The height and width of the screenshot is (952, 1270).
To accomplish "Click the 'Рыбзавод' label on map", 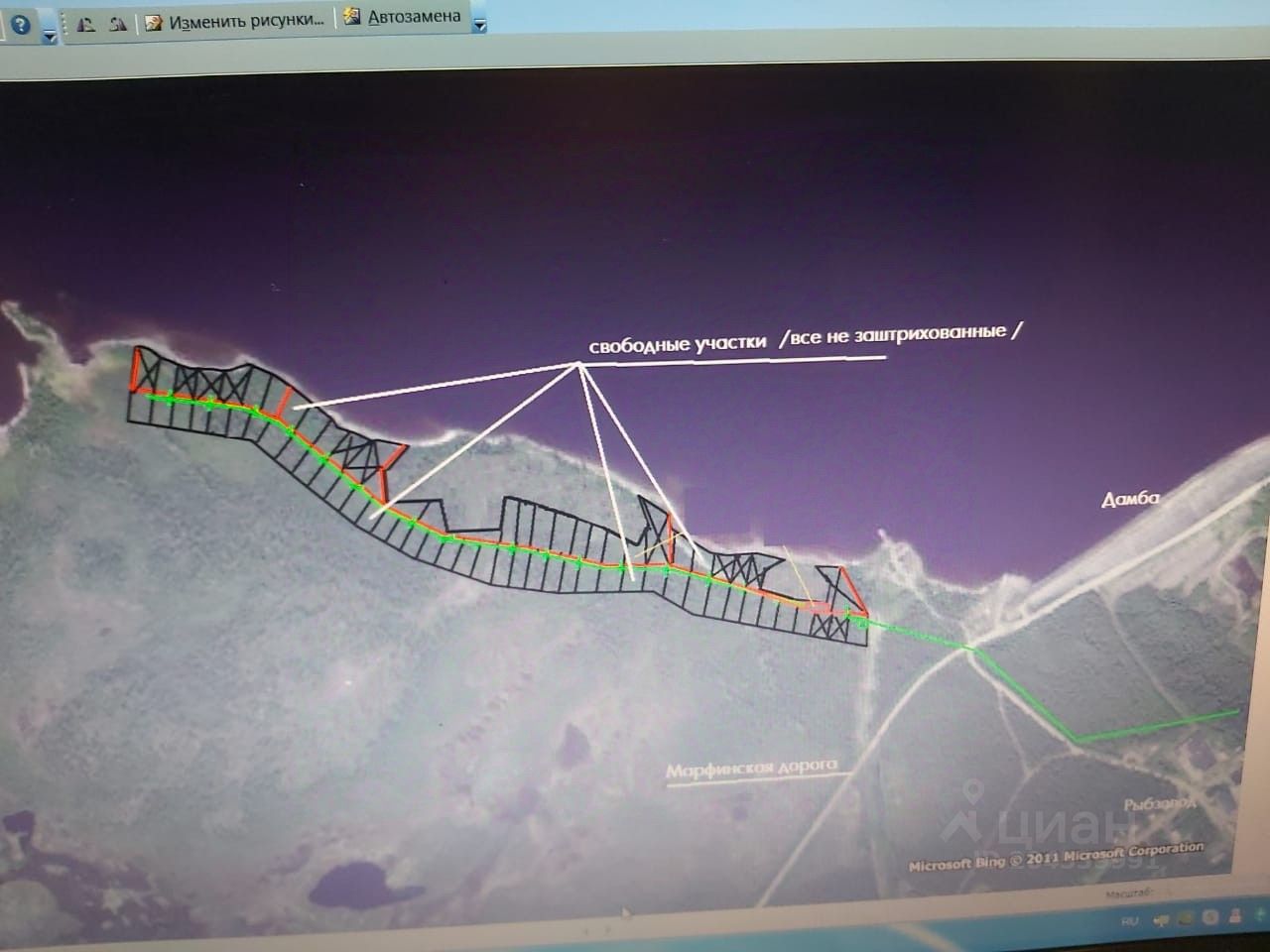I will 1159,803.
